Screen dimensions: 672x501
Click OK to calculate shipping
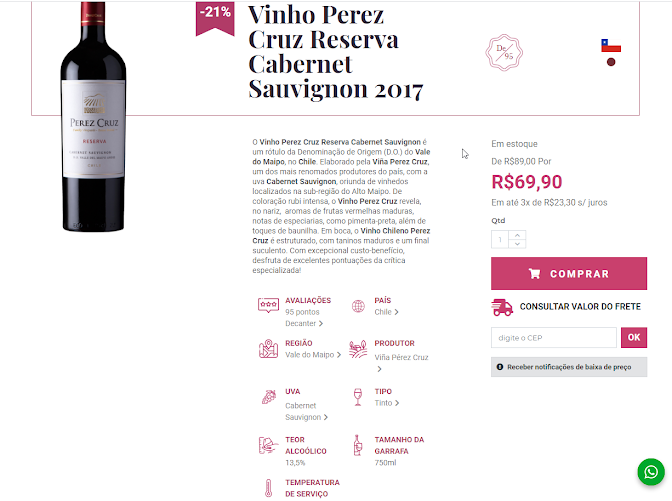pyautogui.click(x=634, y=337)
